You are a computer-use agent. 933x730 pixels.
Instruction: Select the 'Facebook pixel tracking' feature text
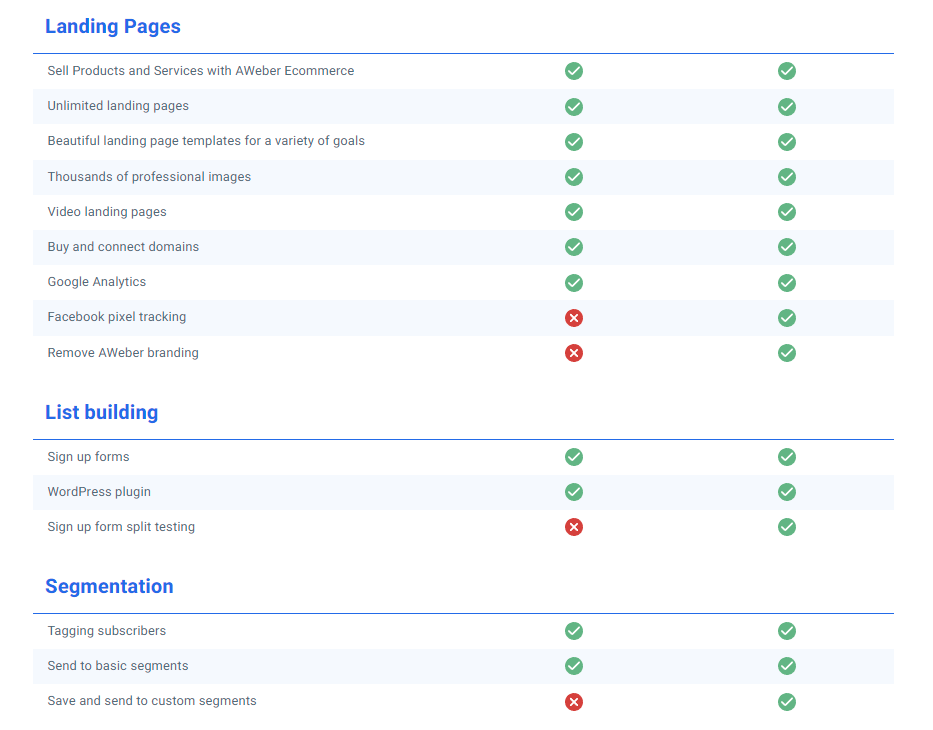coord(117,317)
